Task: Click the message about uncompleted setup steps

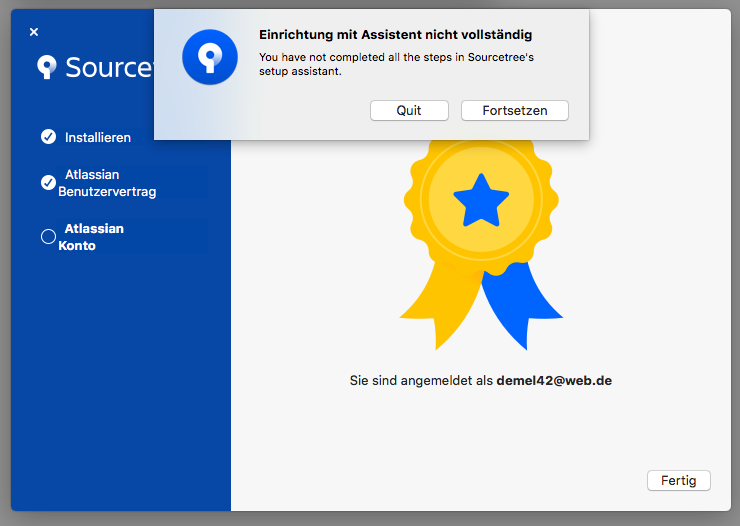Action: [396, 64]
